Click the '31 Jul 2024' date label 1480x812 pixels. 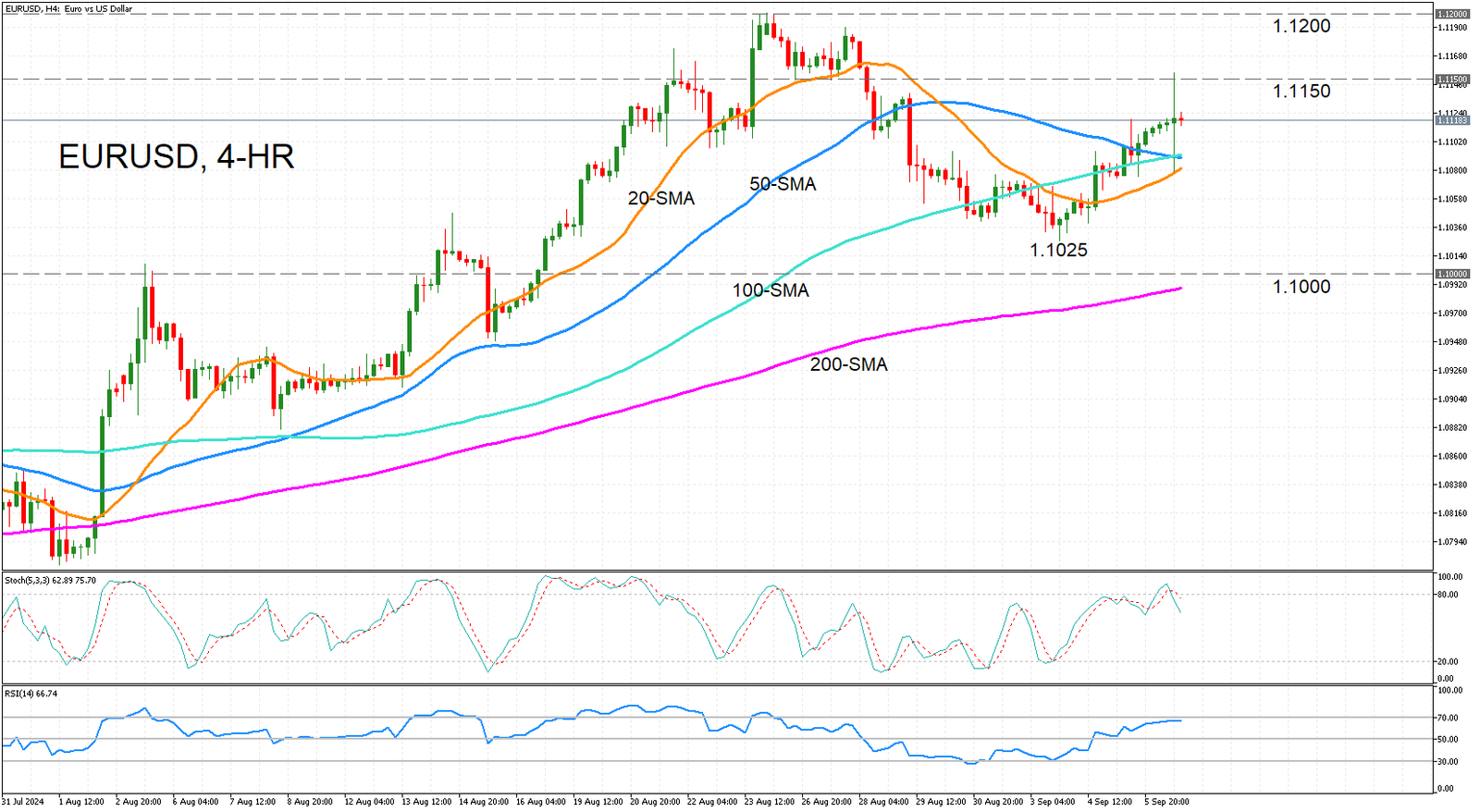(23, 802)
